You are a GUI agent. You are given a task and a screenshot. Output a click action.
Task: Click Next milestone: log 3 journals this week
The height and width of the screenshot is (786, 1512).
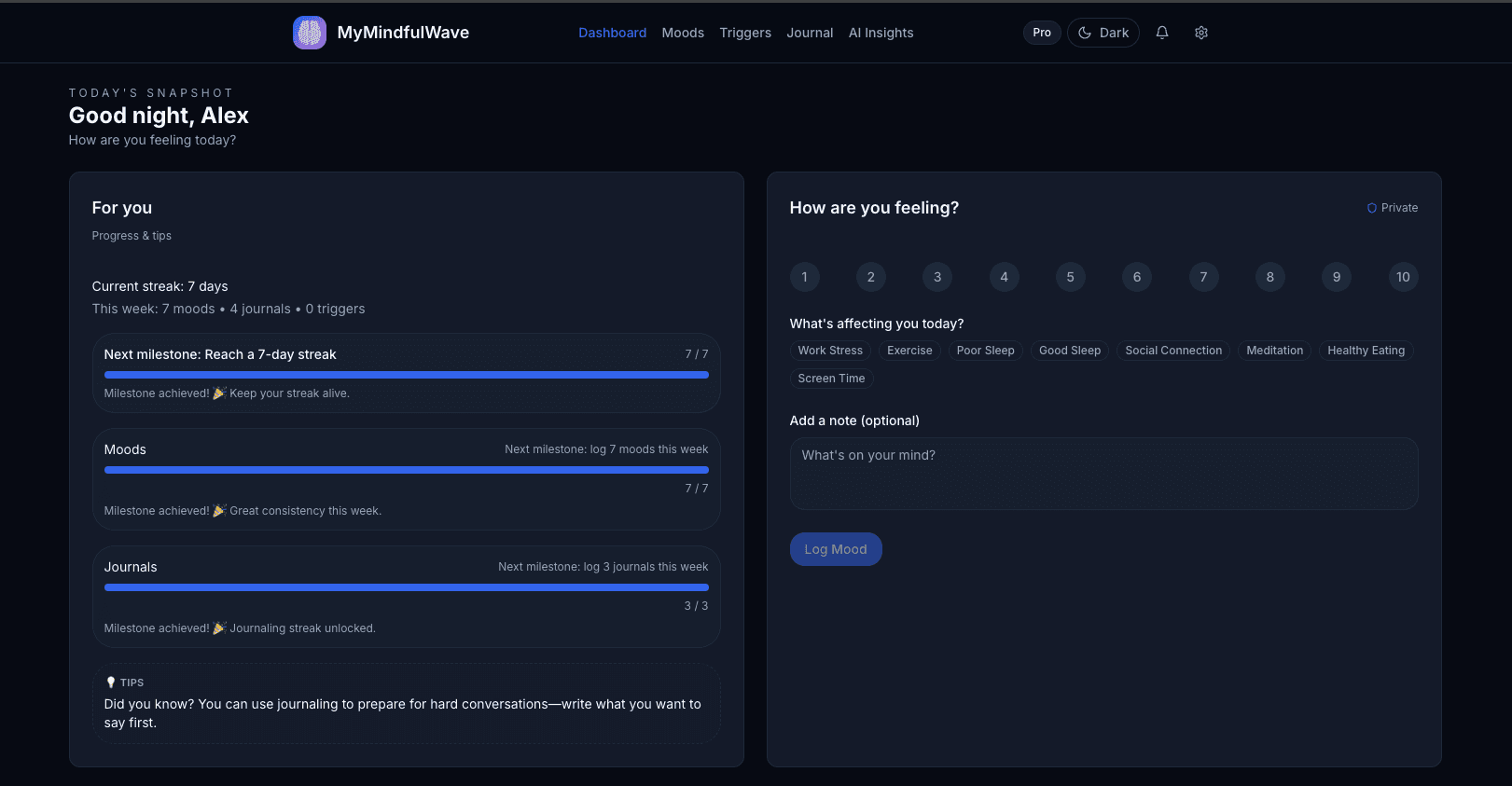(x=603, y=567)
